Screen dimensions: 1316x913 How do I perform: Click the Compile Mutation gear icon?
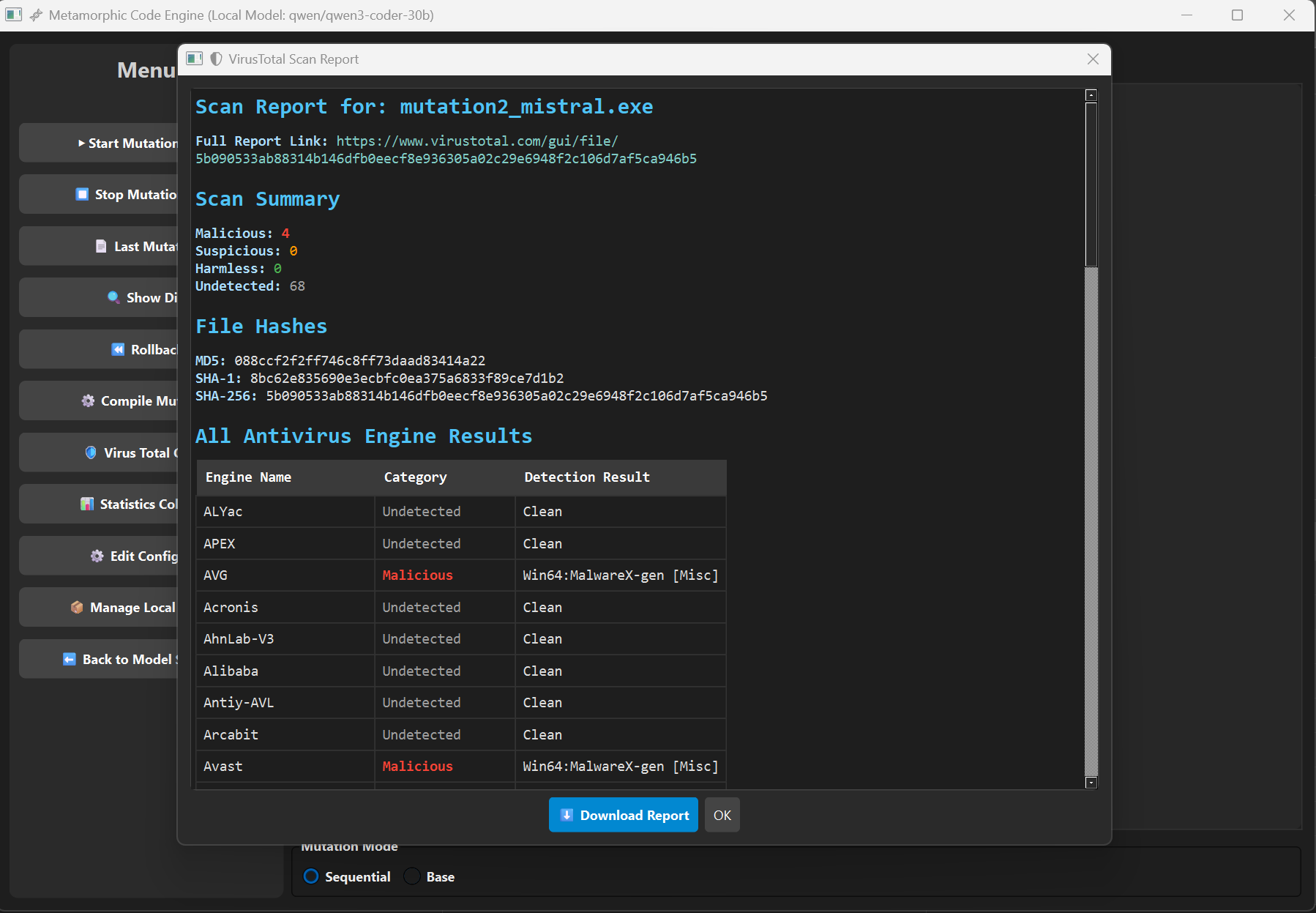pyautogui.click(x=88, y=401)
